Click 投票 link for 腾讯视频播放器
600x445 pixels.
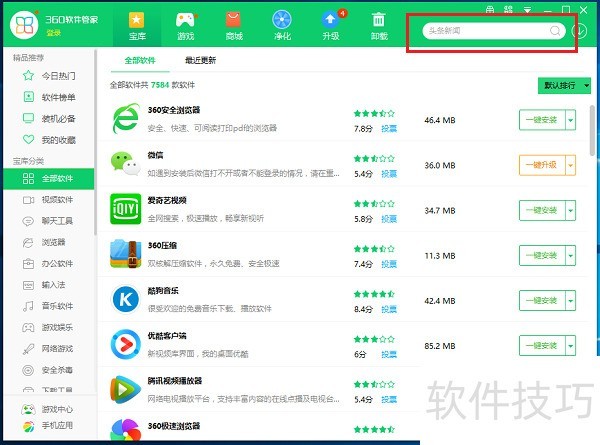pyautogui.click(x=389, y=400)
